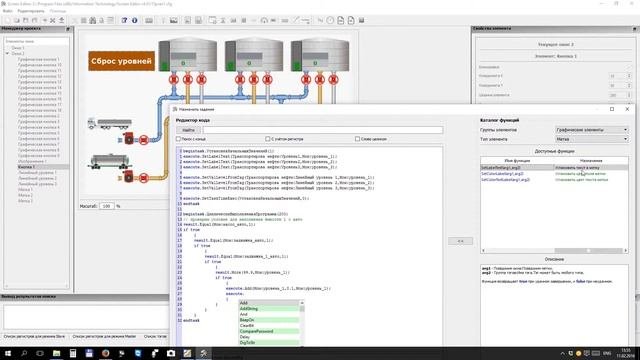This screenshot has height=360, width=640.
Task: Click the X delete icon in toolbar
Action: pyautogui.click(x=53, y=20)
